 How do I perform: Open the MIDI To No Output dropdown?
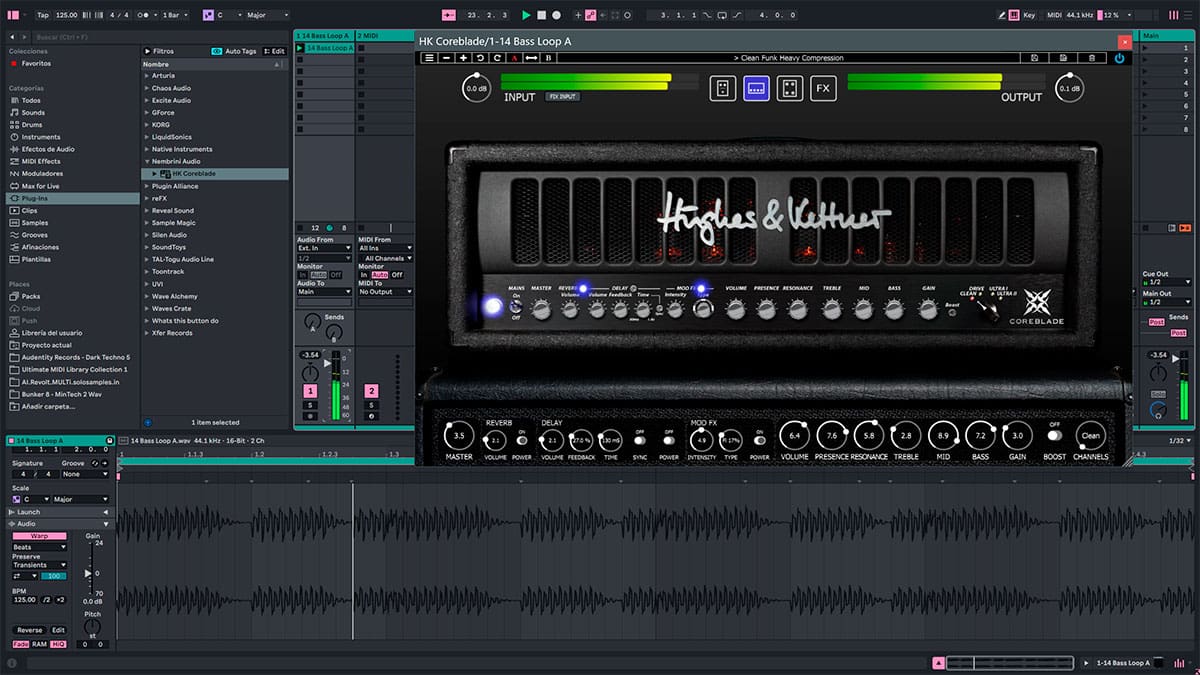385,292
